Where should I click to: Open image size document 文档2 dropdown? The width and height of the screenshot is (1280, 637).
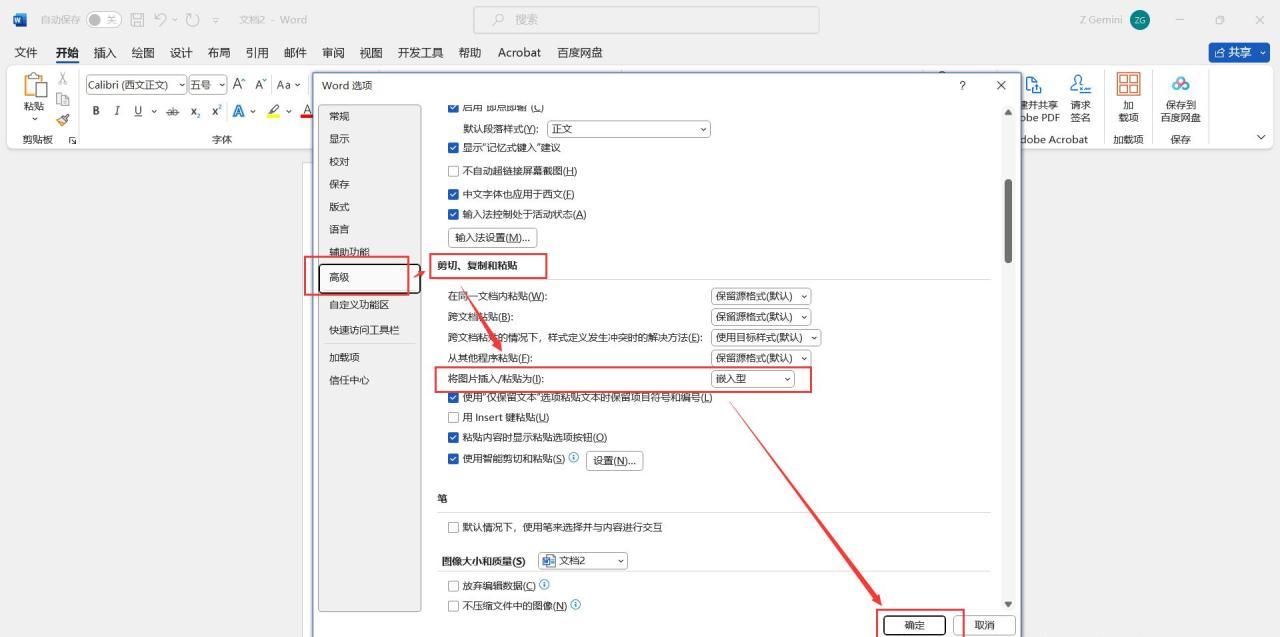tap(583, 561)
